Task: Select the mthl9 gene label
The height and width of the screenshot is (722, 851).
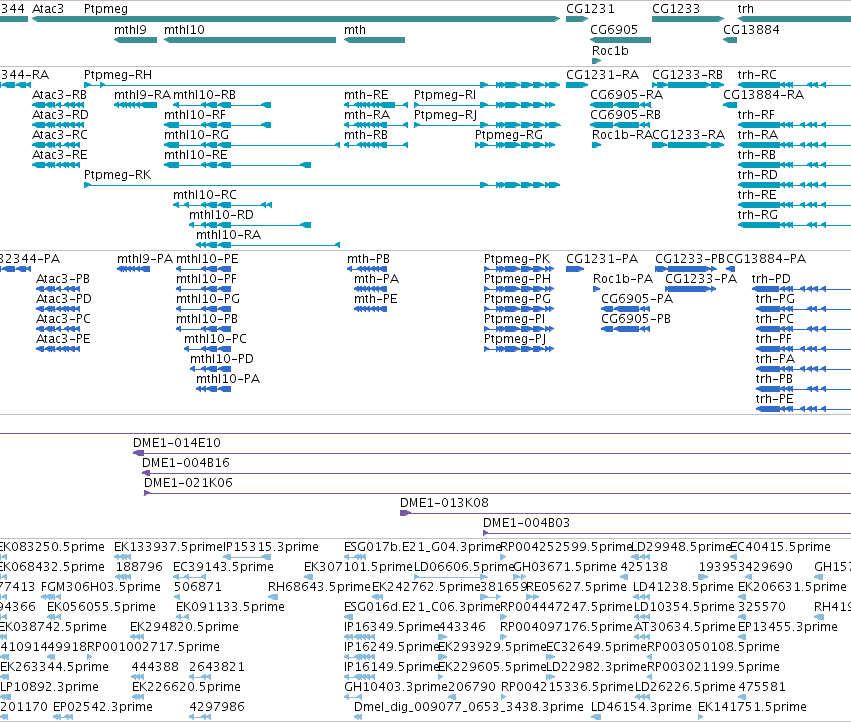Action: 130,30
